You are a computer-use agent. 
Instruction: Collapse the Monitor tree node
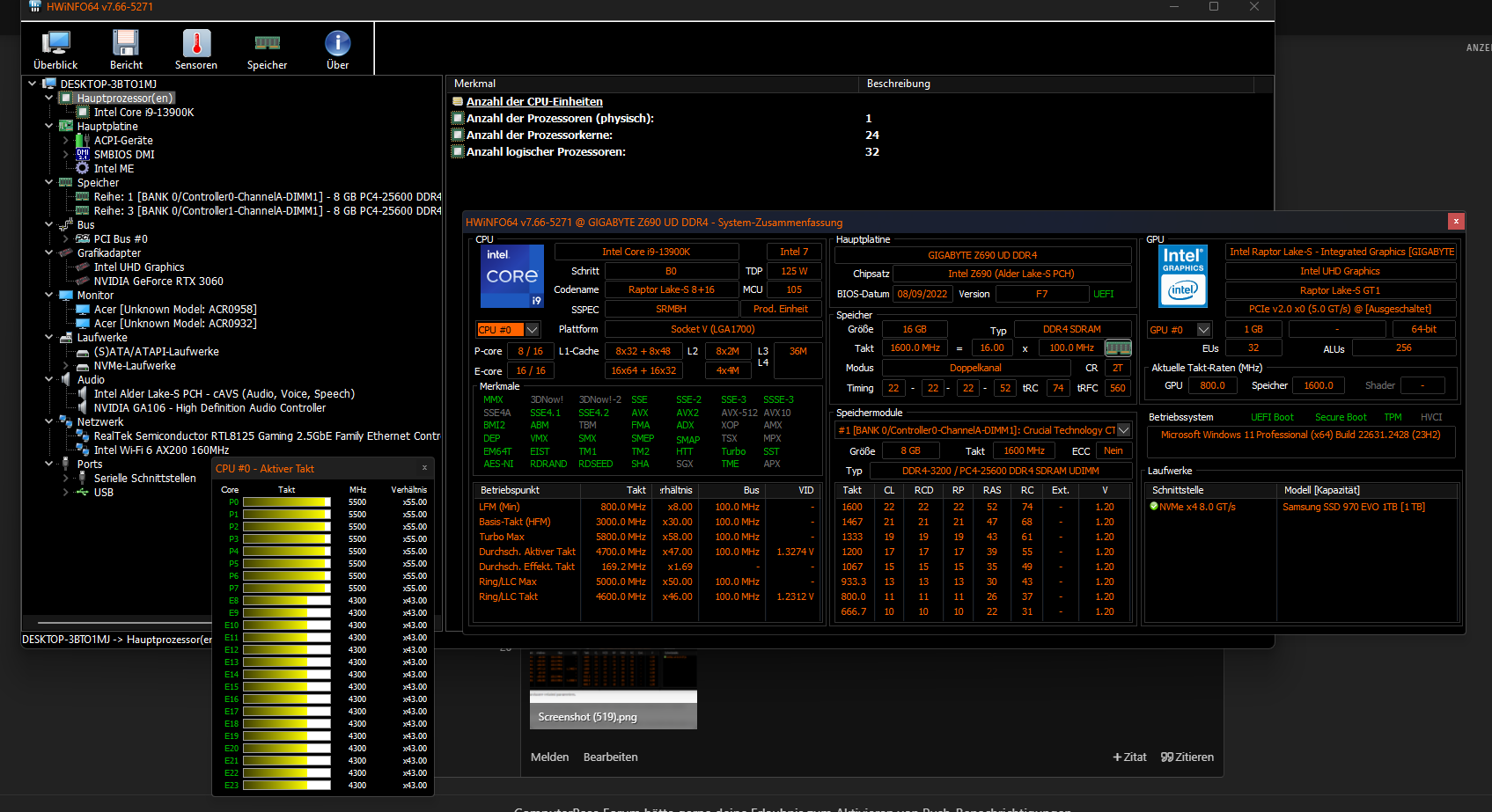pyautogui.click(x=49, y=295)
